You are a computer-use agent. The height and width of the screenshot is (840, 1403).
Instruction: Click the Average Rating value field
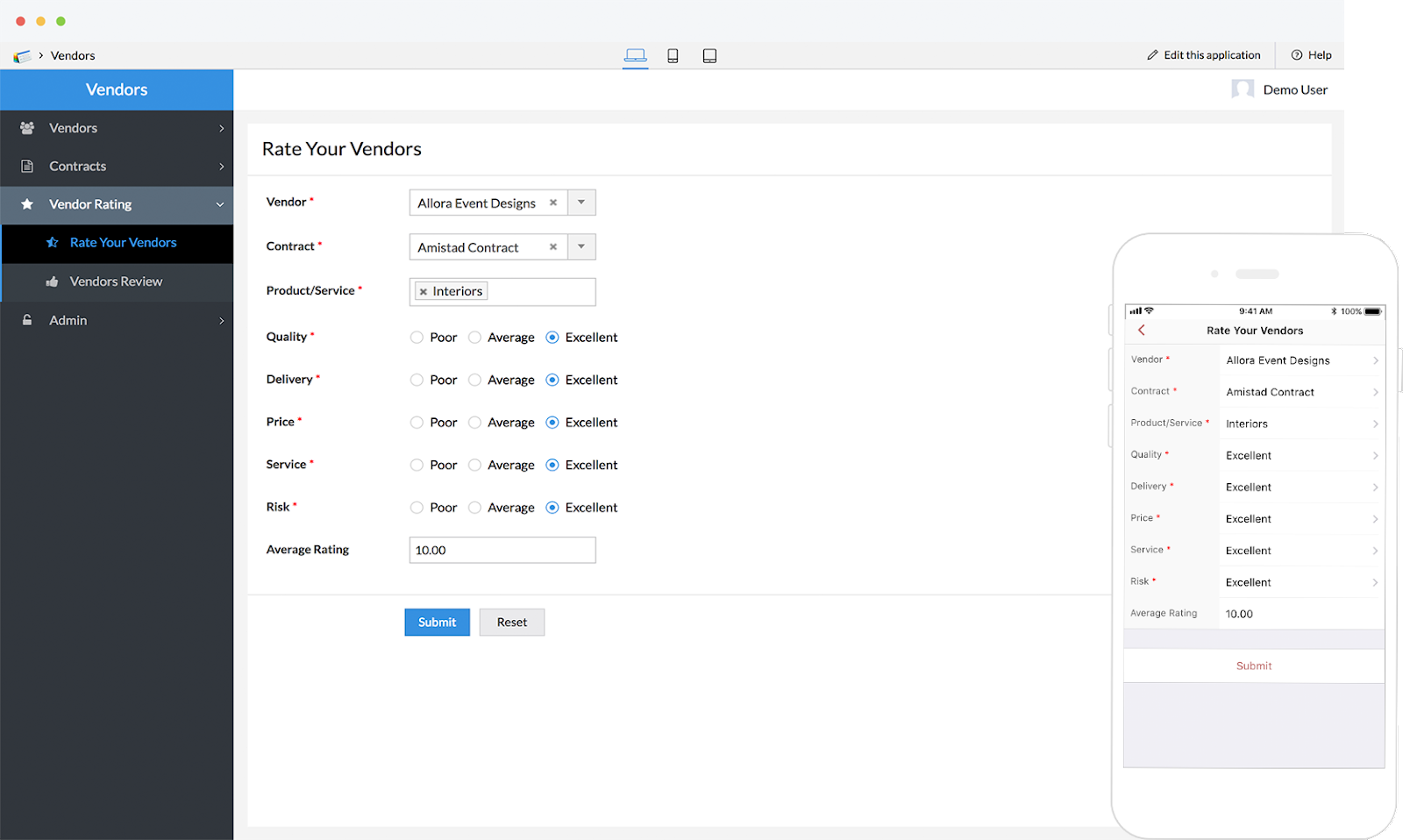tap(502, 550)
